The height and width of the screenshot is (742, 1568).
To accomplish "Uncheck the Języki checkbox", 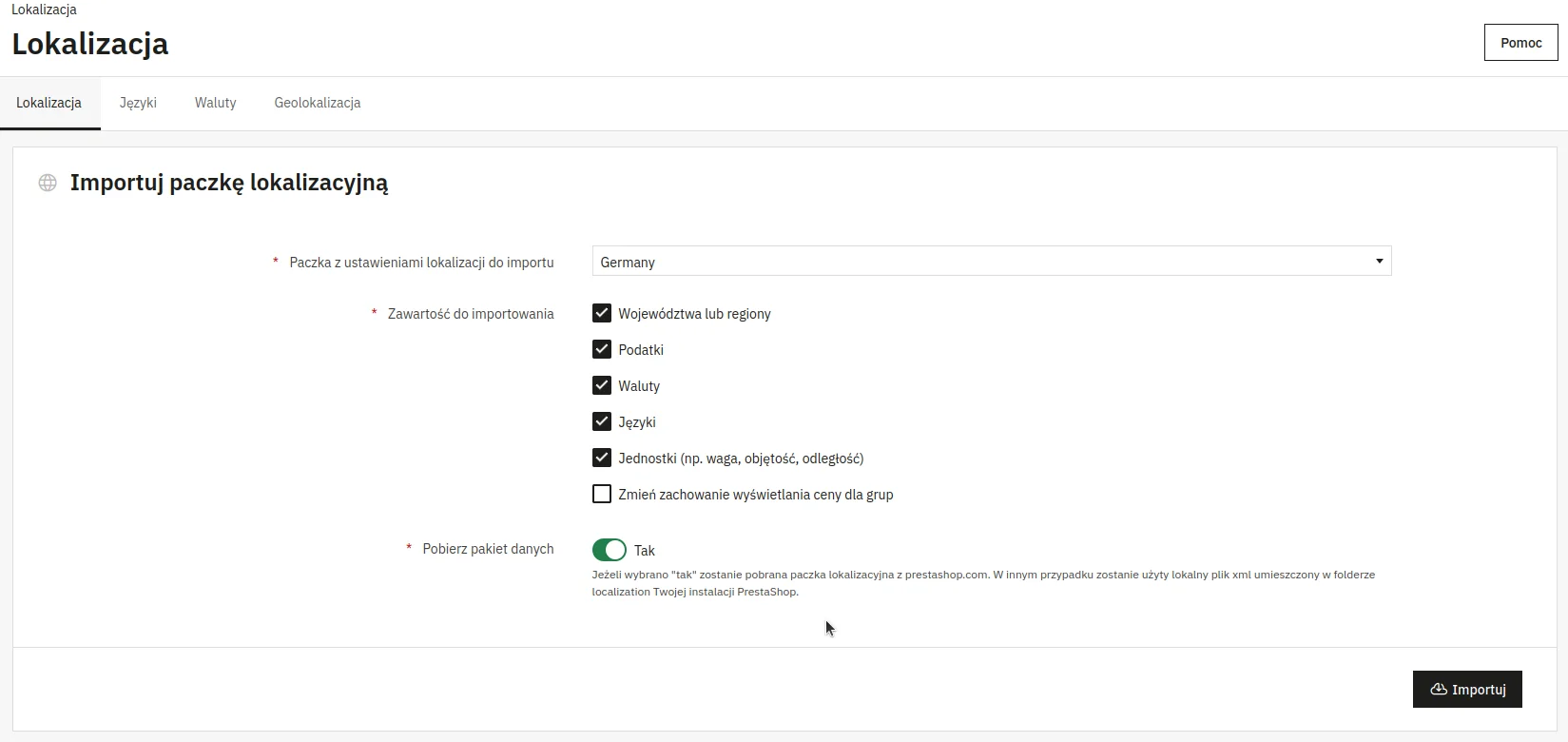I will click(x=602, y=421).
